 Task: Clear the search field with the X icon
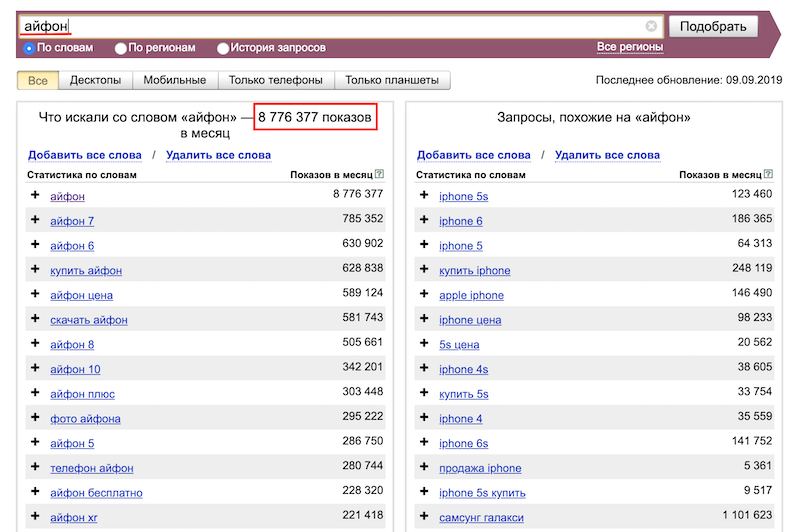pos(651,27)
